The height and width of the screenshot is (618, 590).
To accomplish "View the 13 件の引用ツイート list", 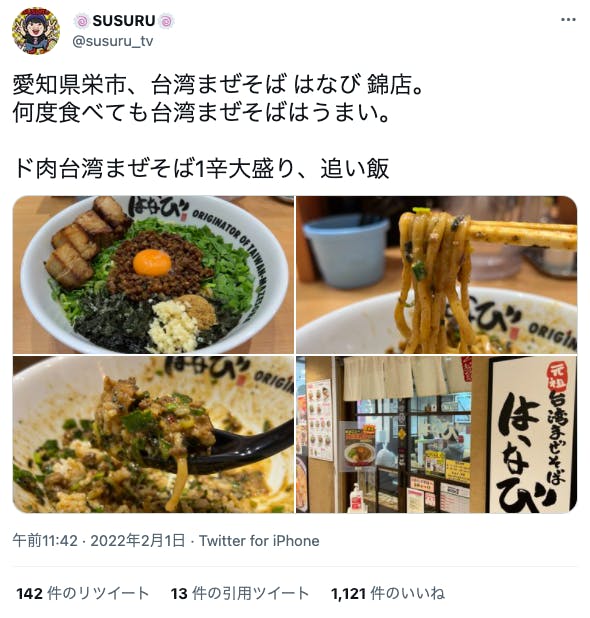I will pyautogui.click(x=240, y=593).
